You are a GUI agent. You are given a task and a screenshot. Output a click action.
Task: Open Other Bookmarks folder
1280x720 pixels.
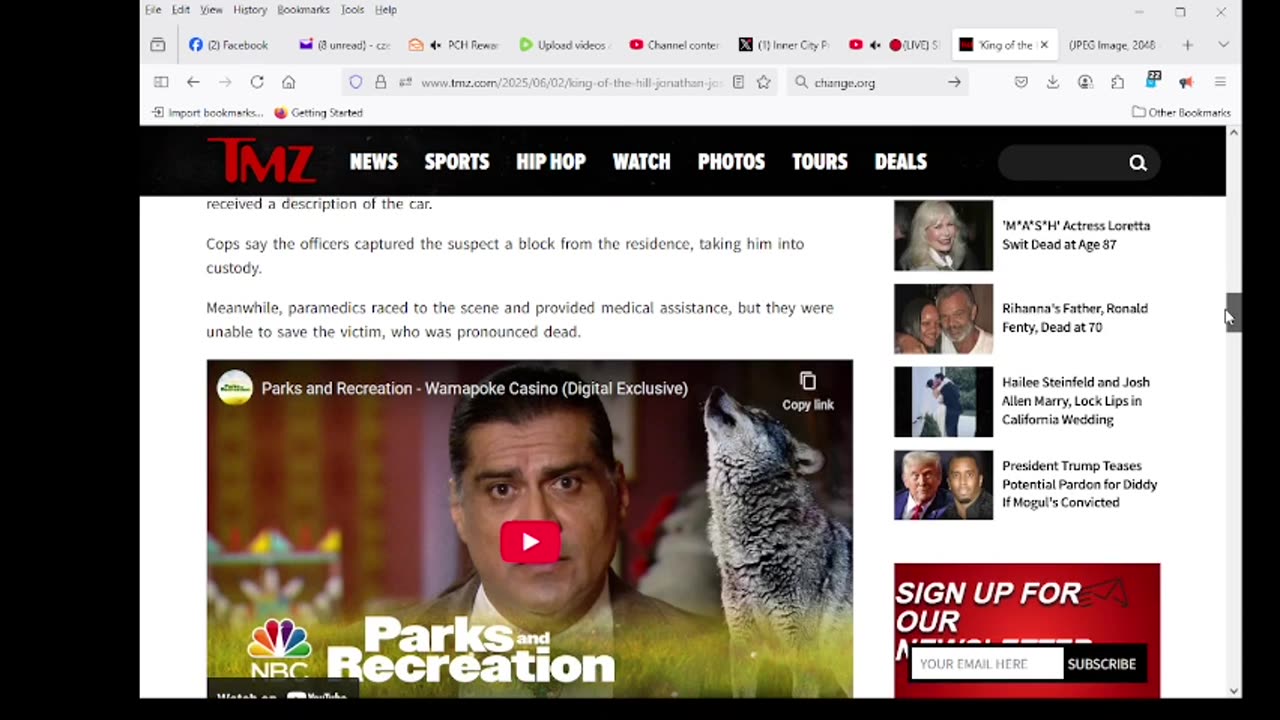coord(1181,112)
